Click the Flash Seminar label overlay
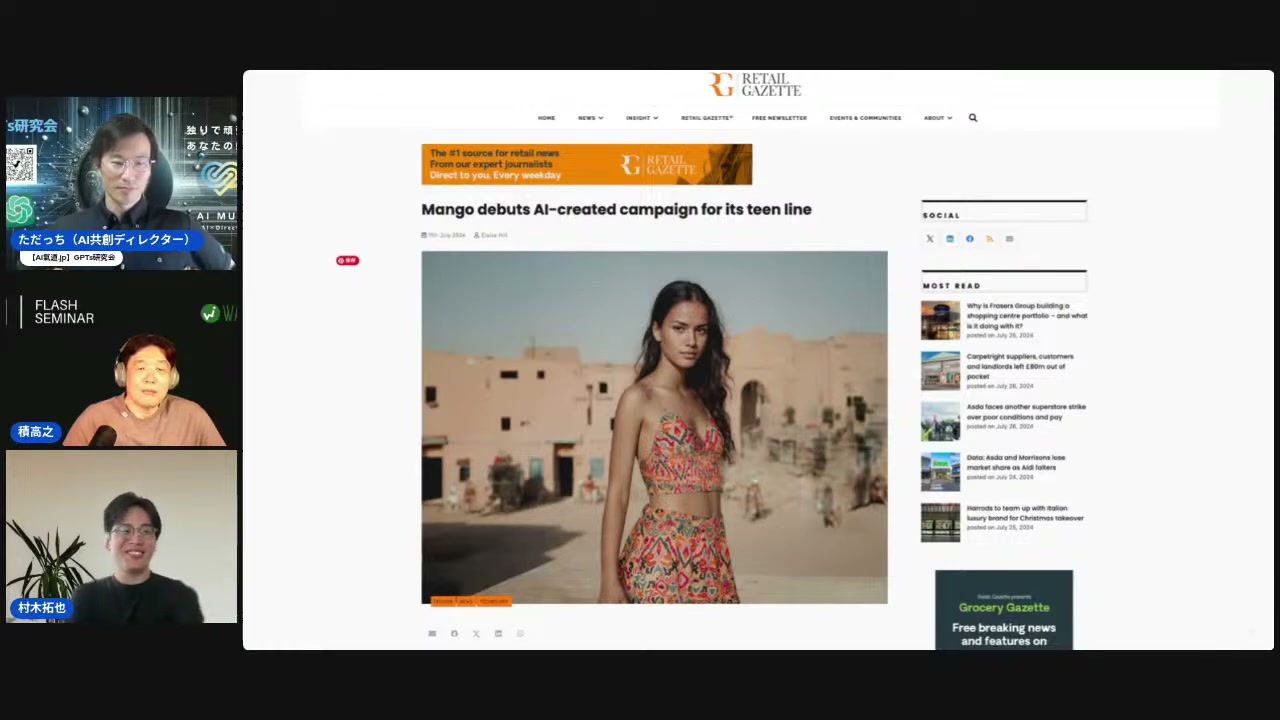Image resolution: width=1280 pixels, height=720 pixels. [x=64, y=312]
